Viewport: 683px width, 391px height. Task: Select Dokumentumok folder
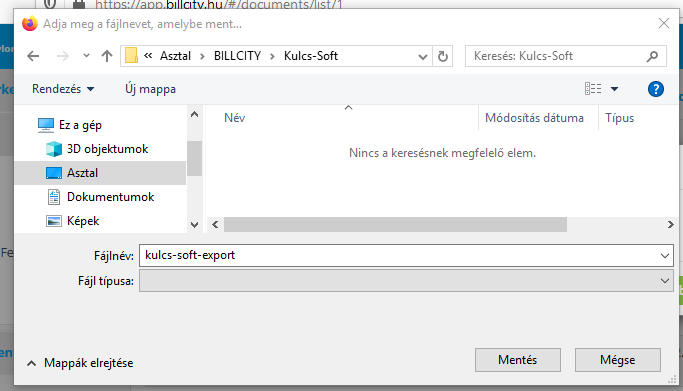coord(111,197)
